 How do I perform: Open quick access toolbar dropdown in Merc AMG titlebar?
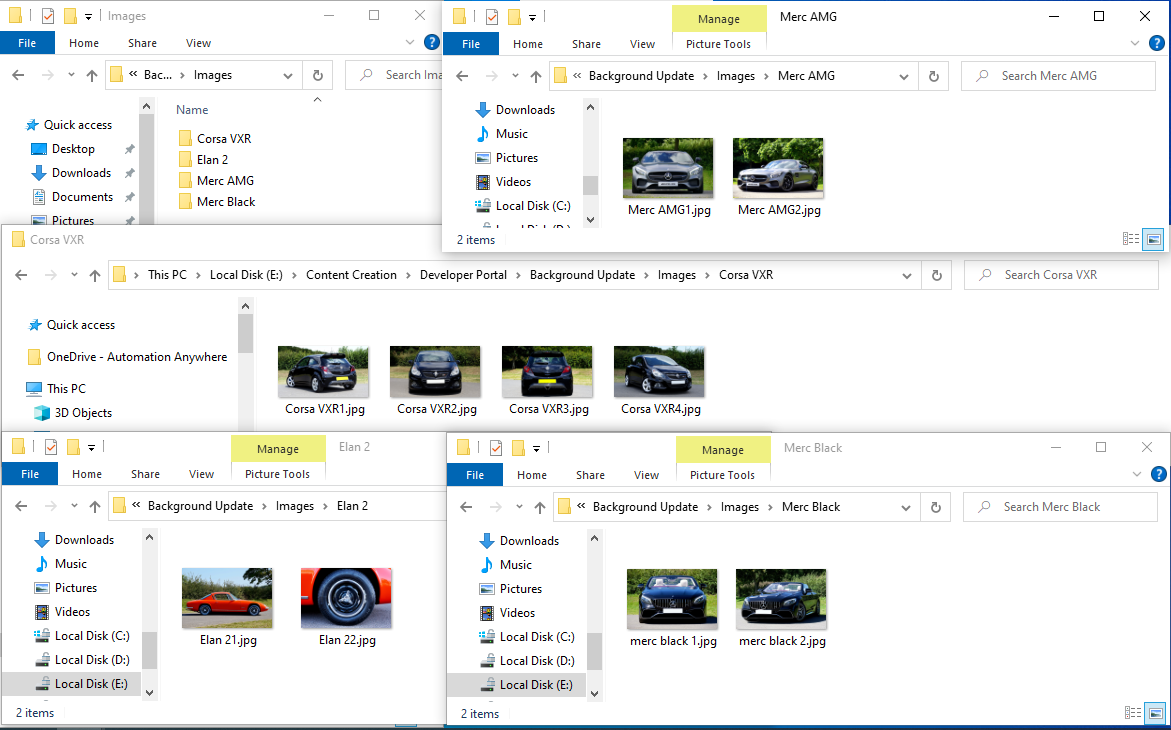tap(532, 17)
